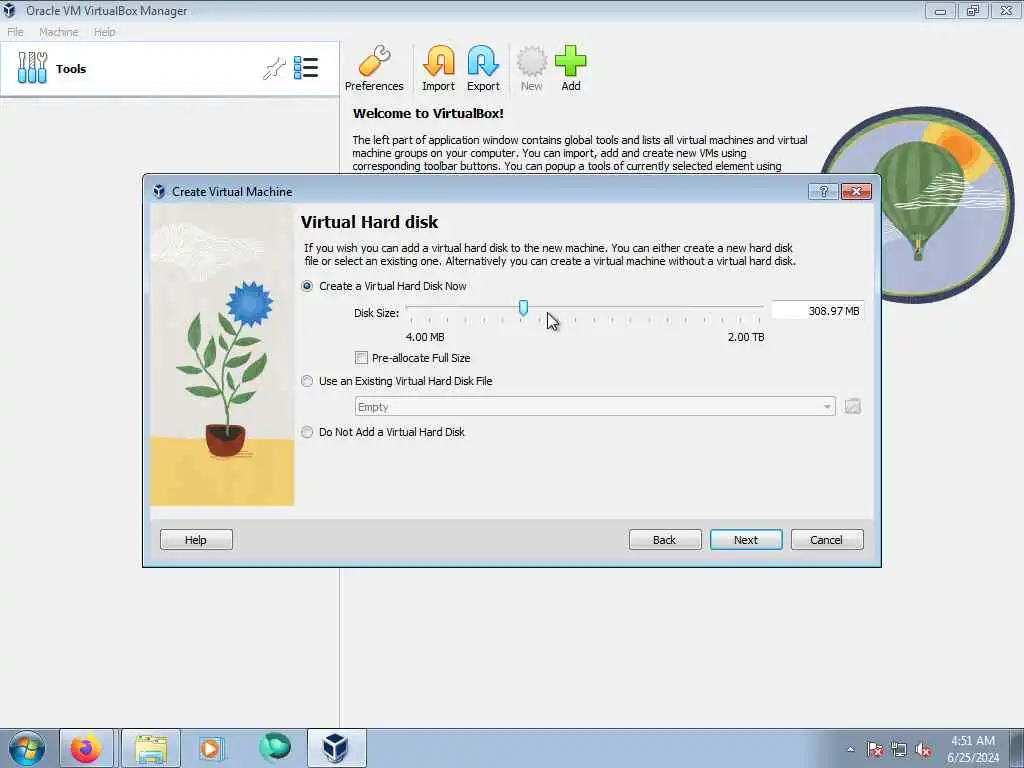Click the network tray icon
The image size is (1024, 768).
tap(899, 749)
